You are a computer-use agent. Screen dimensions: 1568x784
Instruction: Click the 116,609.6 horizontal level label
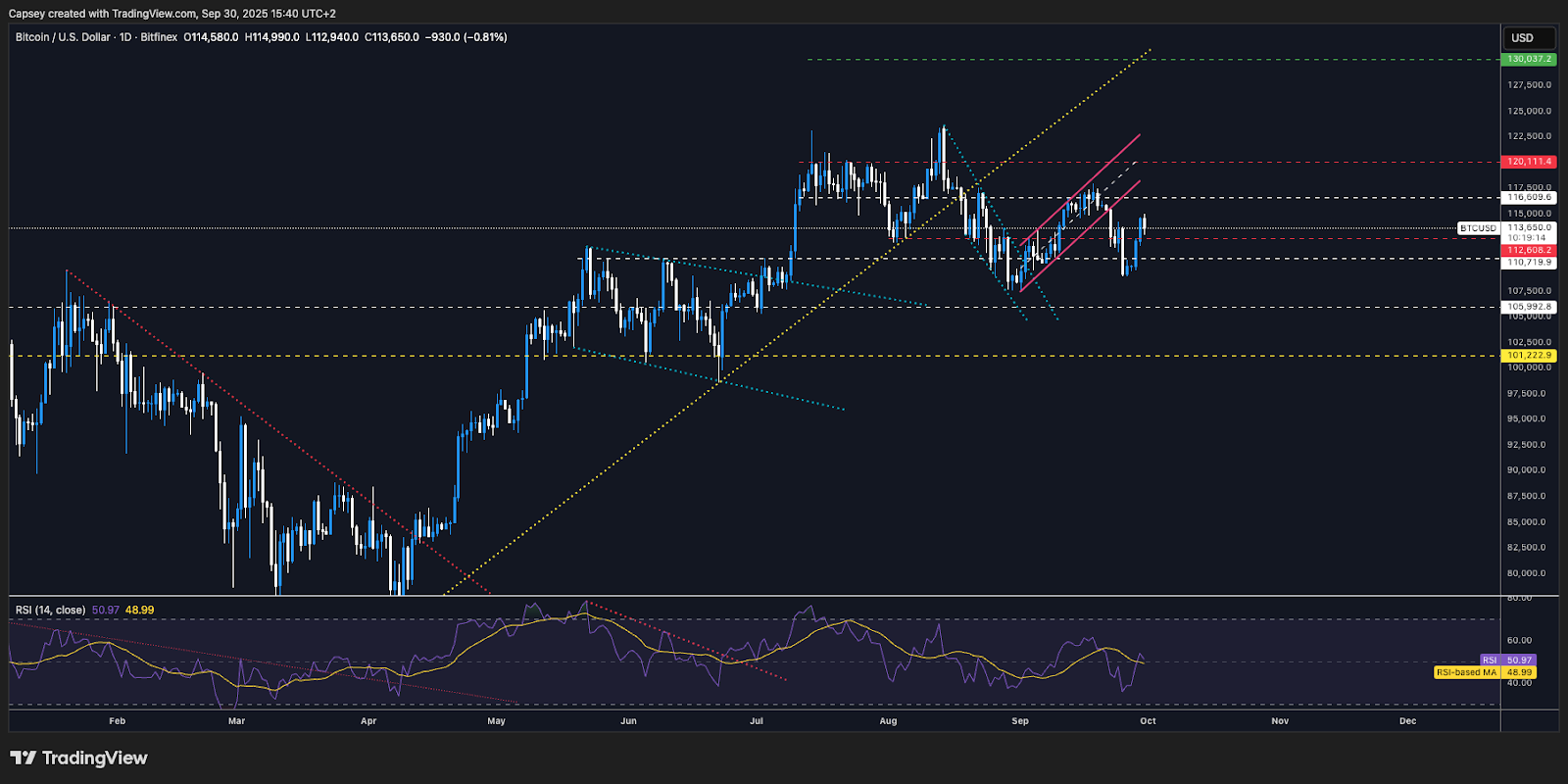point(1528,198)
